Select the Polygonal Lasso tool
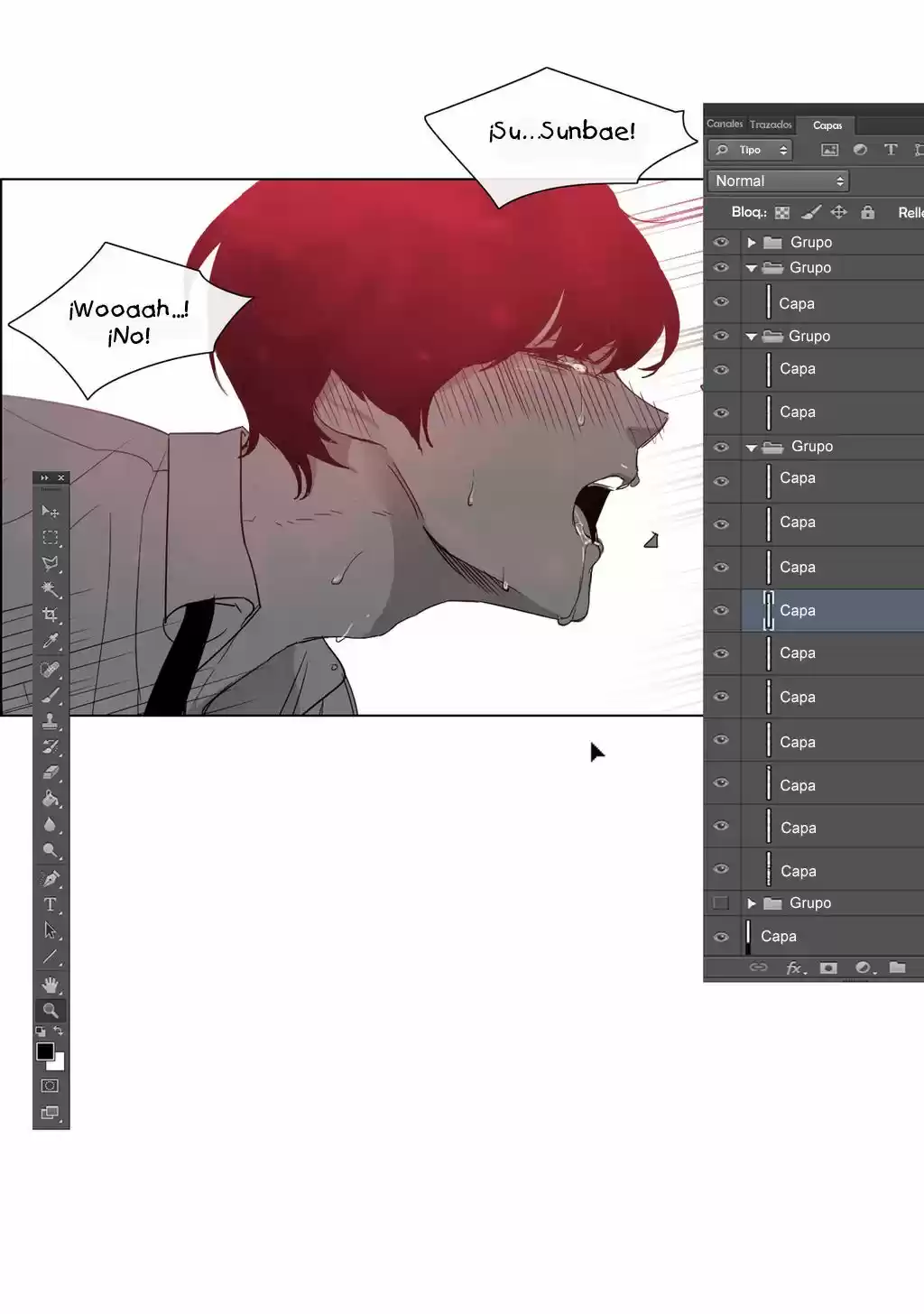Viewport: 924px width, 1314px height. tap(50, 564)
